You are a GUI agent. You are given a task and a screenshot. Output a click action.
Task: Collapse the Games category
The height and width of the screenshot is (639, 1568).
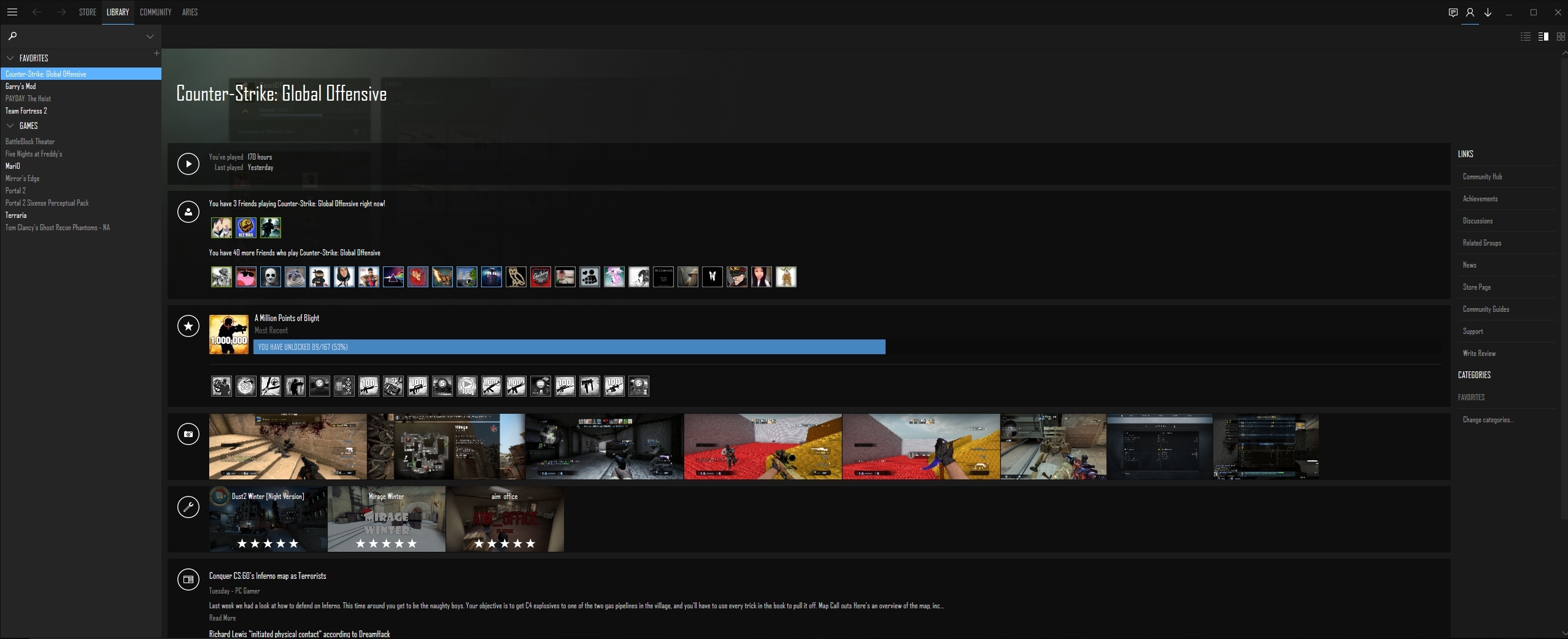10,126
